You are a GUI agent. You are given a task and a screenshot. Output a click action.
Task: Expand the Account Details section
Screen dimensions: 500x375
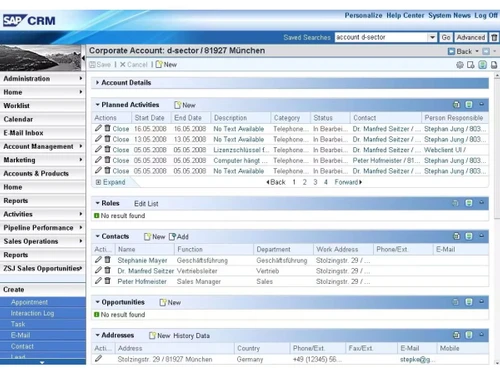point(97,82)
